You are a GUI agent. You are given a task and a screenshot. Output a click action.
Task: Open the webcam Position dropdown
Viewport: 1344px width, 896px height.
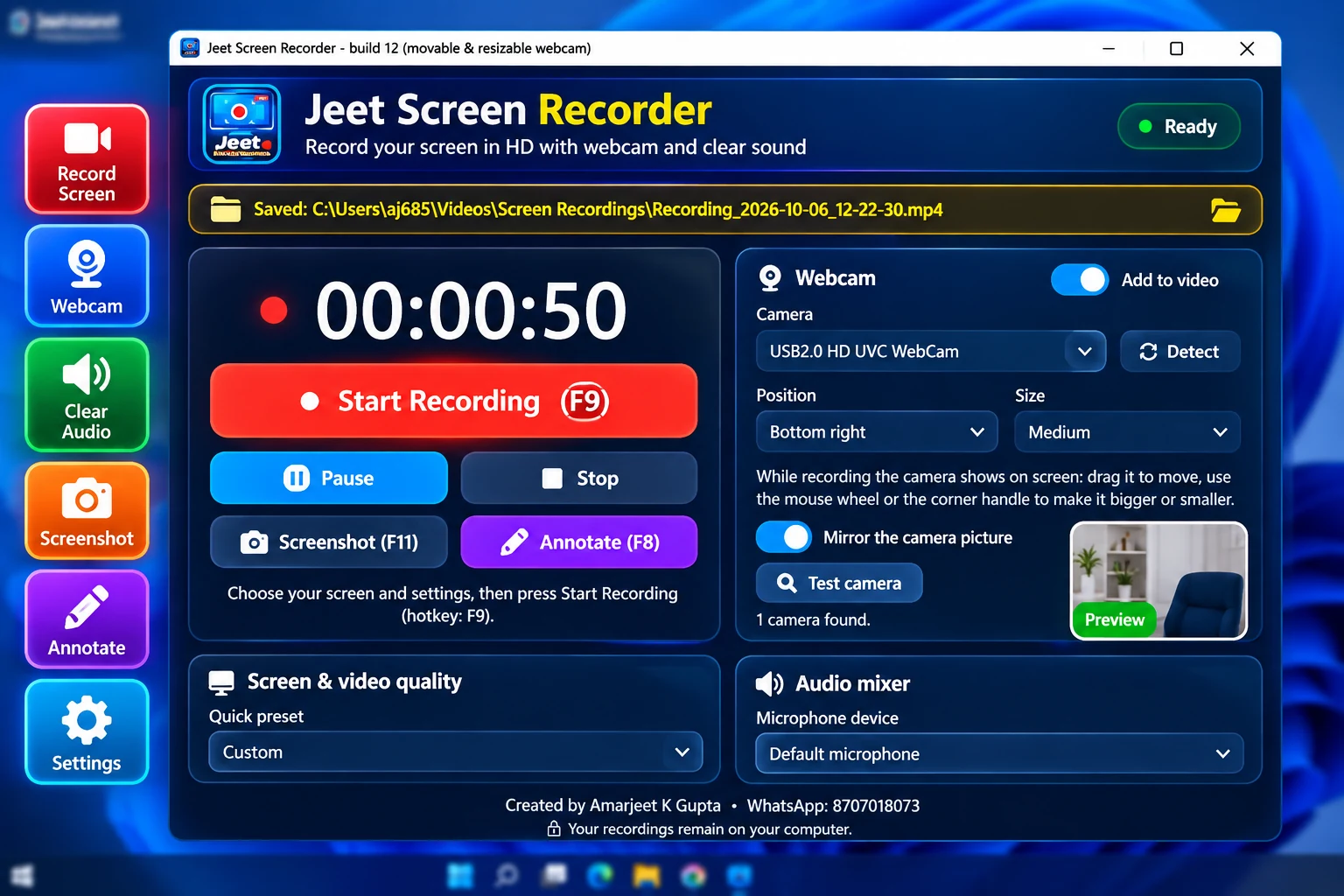(x=877, y=432)
